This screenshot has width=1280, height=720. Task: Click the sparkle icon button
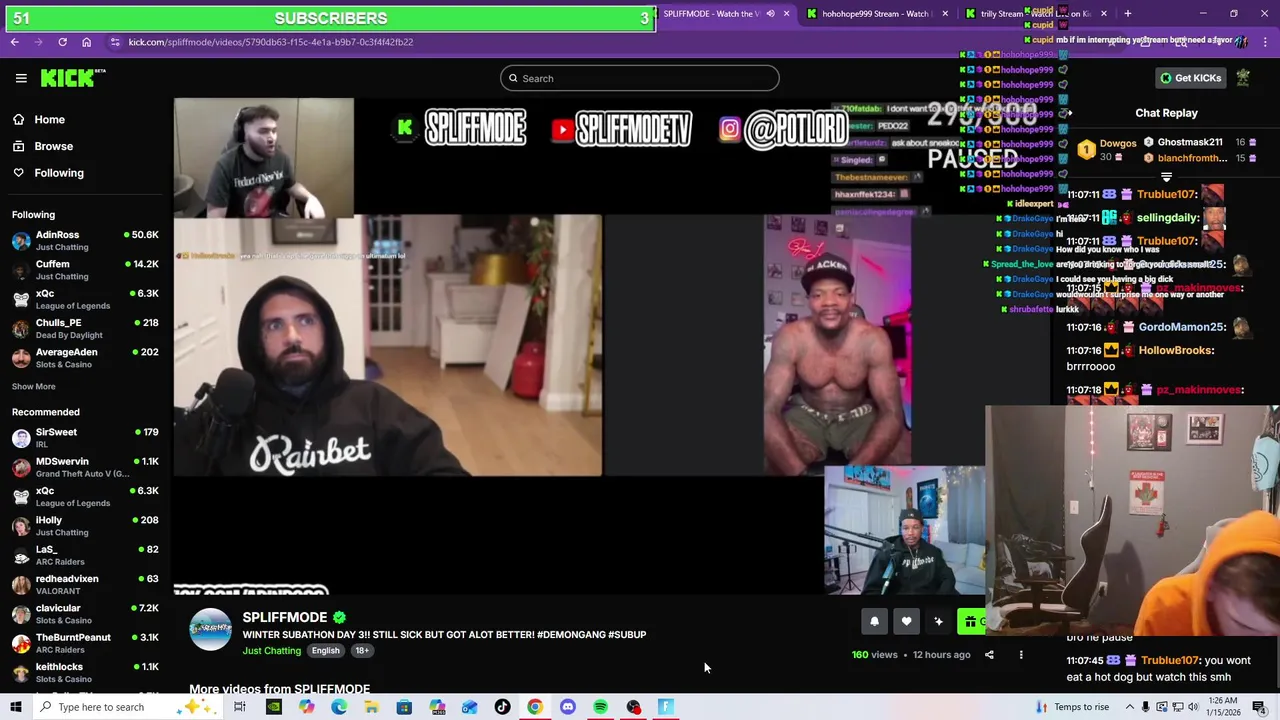[x=938, y=622]
